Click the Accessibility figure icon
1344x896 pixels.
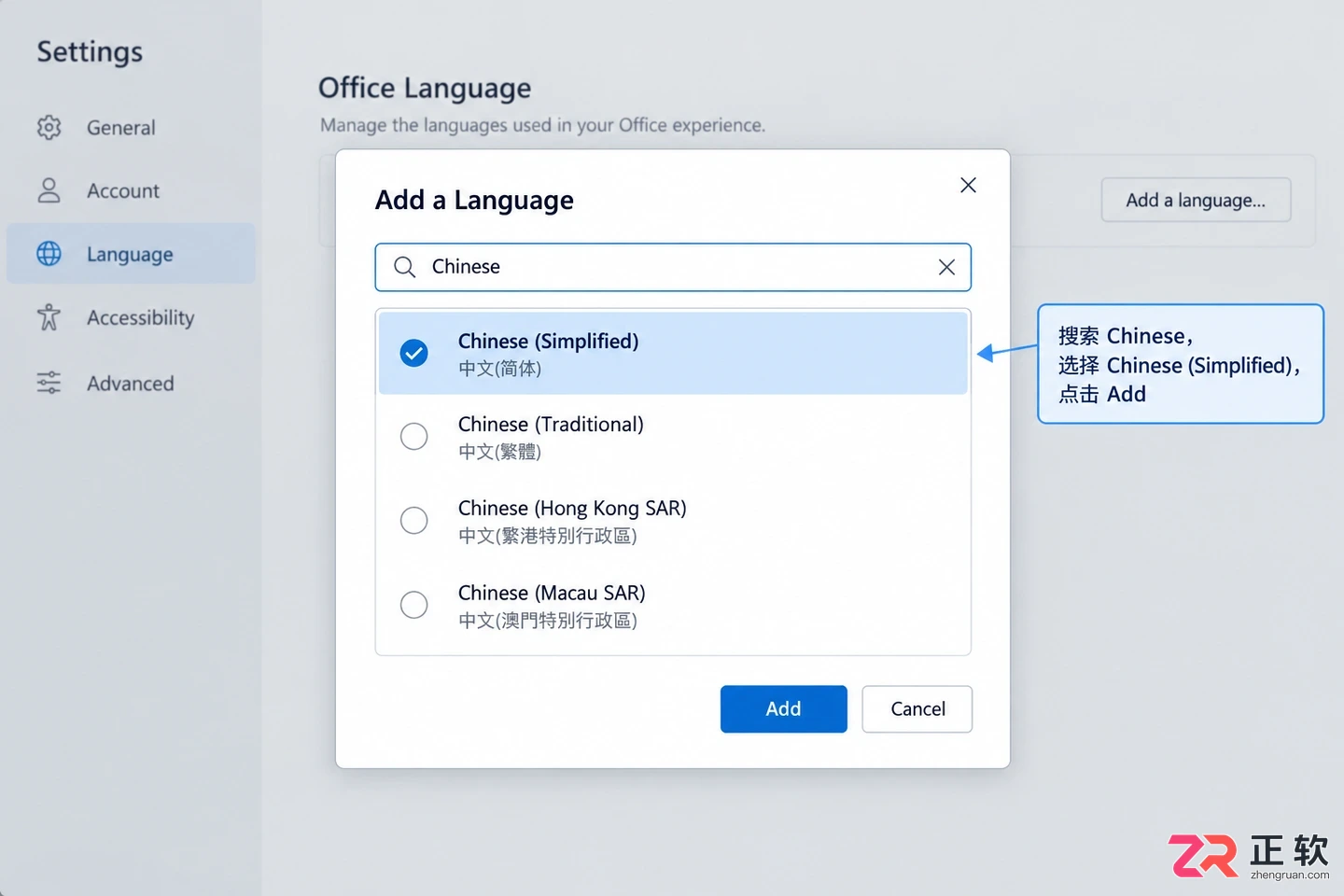click(49, 317)
